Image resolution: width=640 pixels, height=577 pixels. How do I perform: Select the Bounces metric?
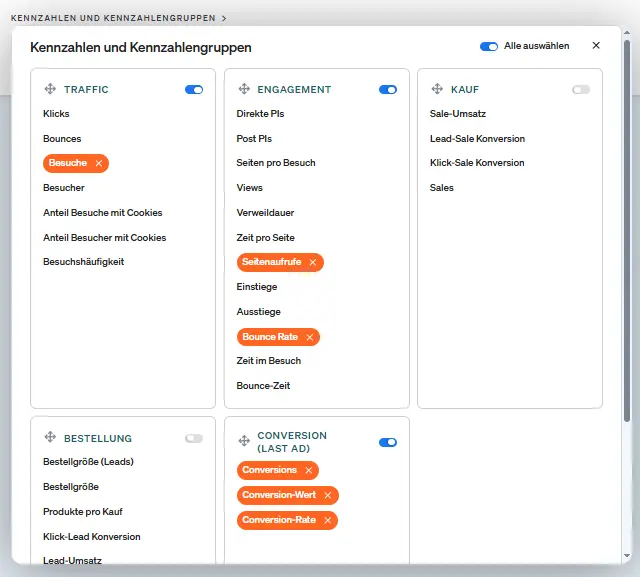click(x=62, y=139)
